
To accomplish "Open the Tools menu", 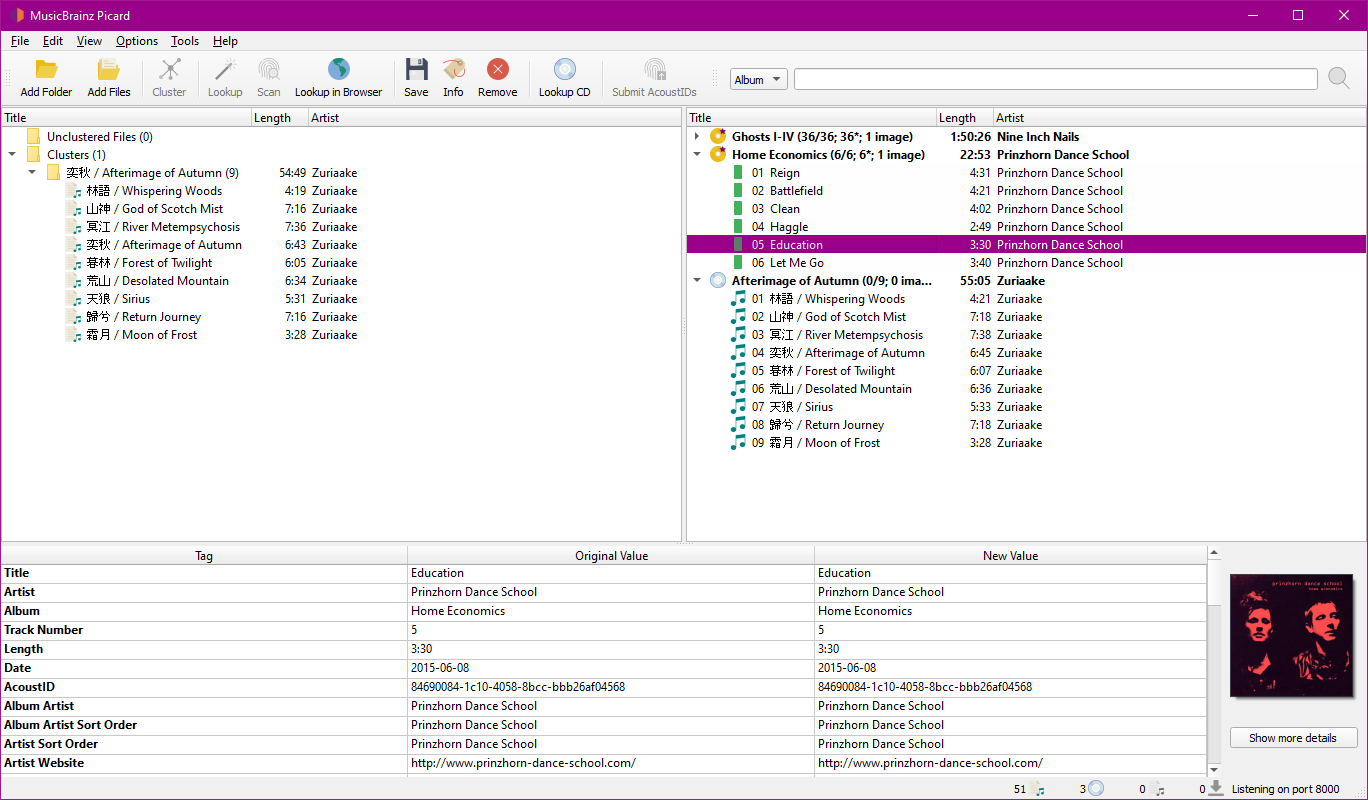I will pos(185,41).
